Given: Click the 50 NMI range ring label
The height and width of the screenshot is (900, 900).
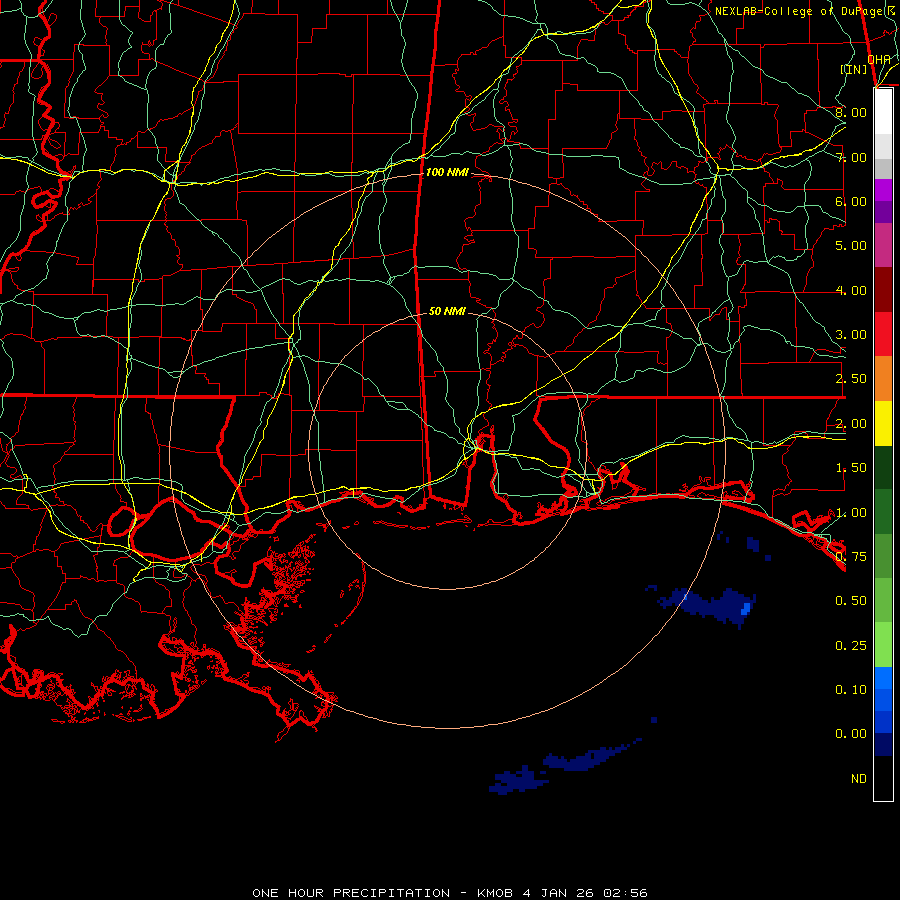Looking at the screenshot, I should (x=447, y=311).
